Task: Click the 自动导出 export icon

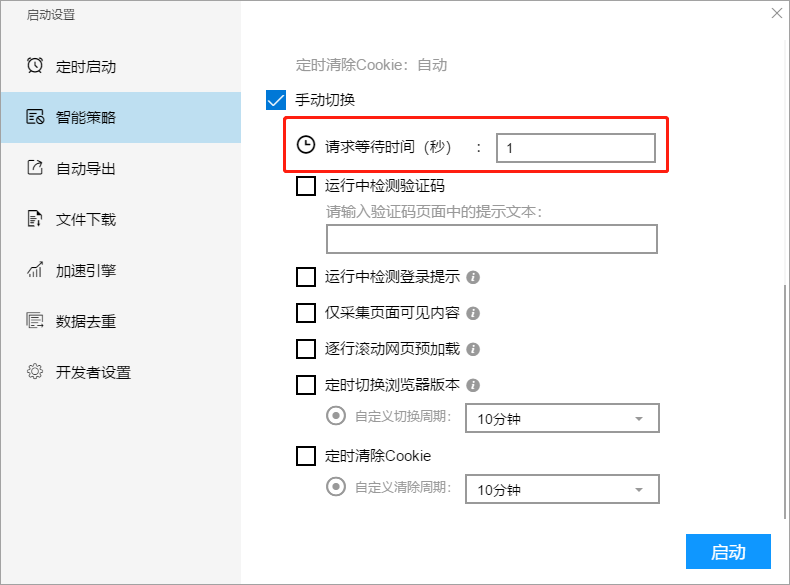Action: [x=35, y=168]
